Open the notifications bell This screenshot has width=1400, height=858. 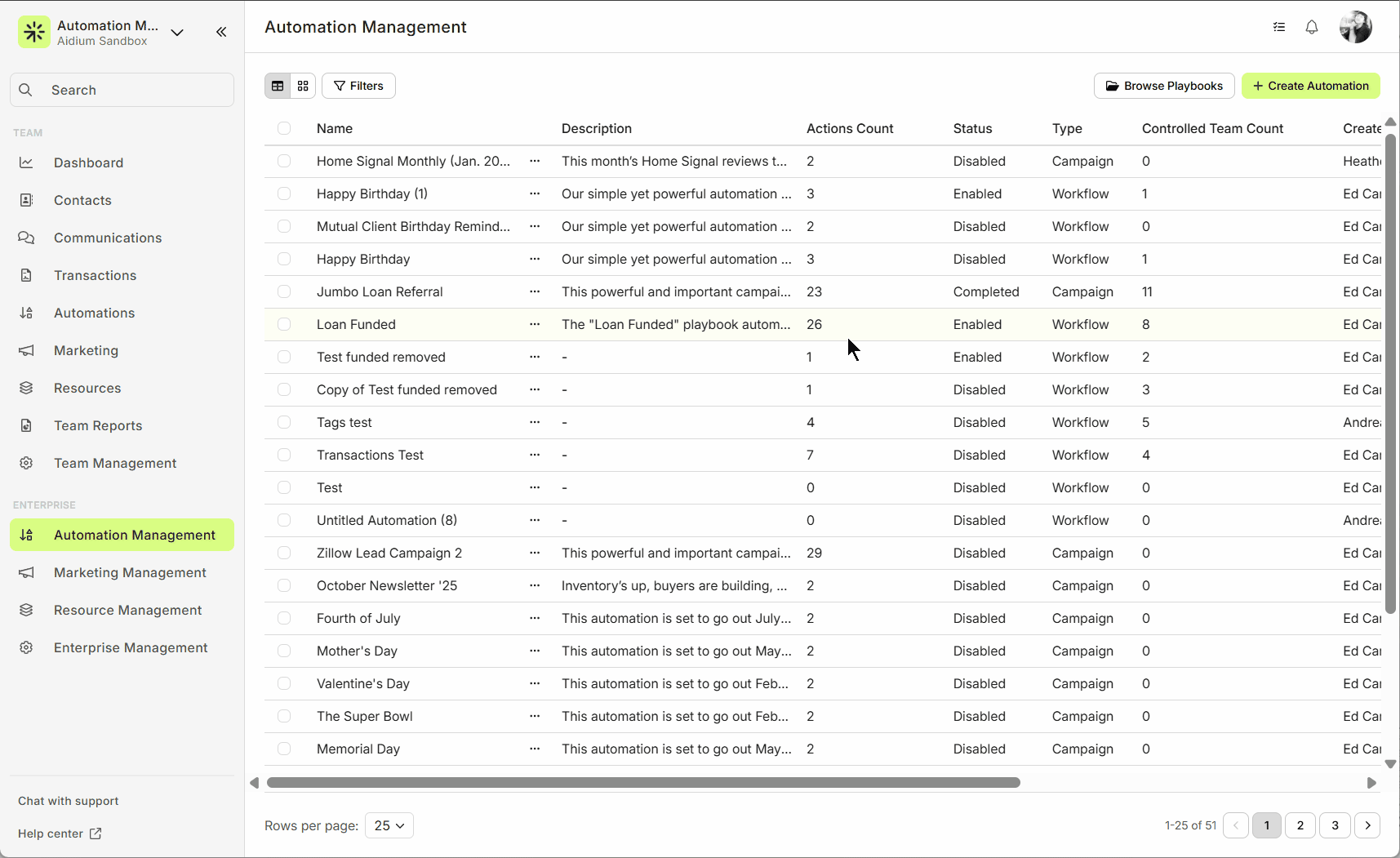(1311, 27)
